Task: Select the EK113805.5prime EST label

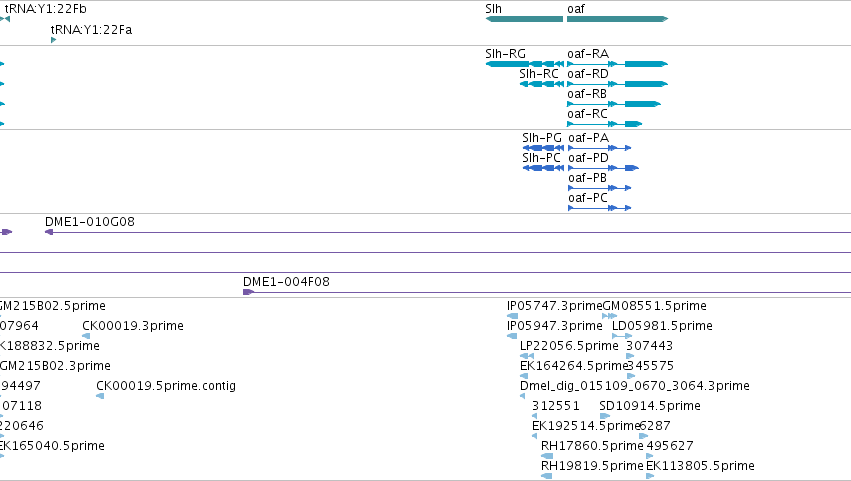Action: click(700, 466)
